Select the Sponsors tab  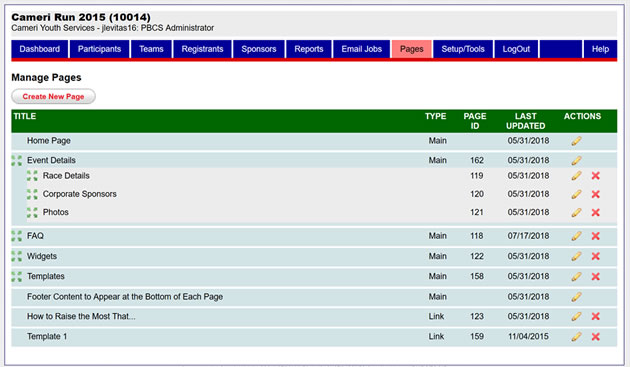coord(259,49)
